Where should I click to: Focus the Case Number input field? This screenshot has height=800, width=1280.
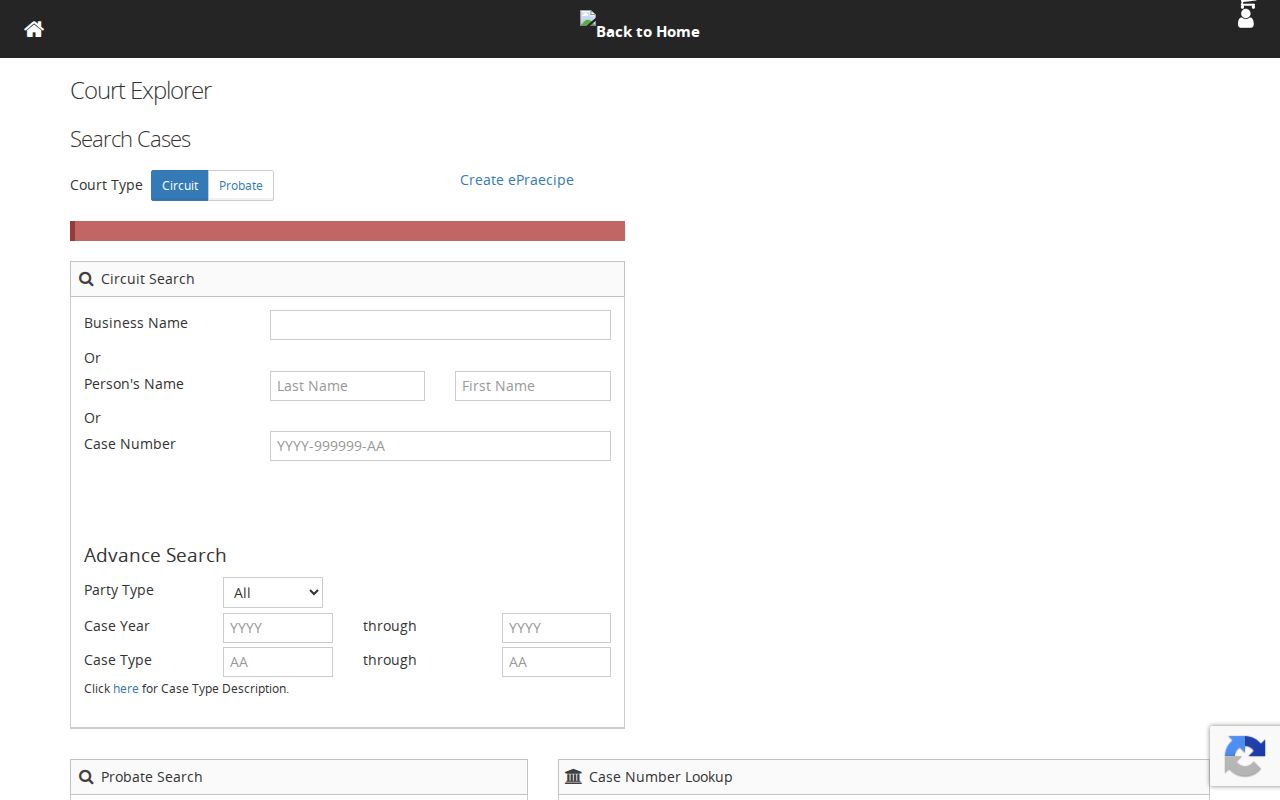[x=440, y=446]
